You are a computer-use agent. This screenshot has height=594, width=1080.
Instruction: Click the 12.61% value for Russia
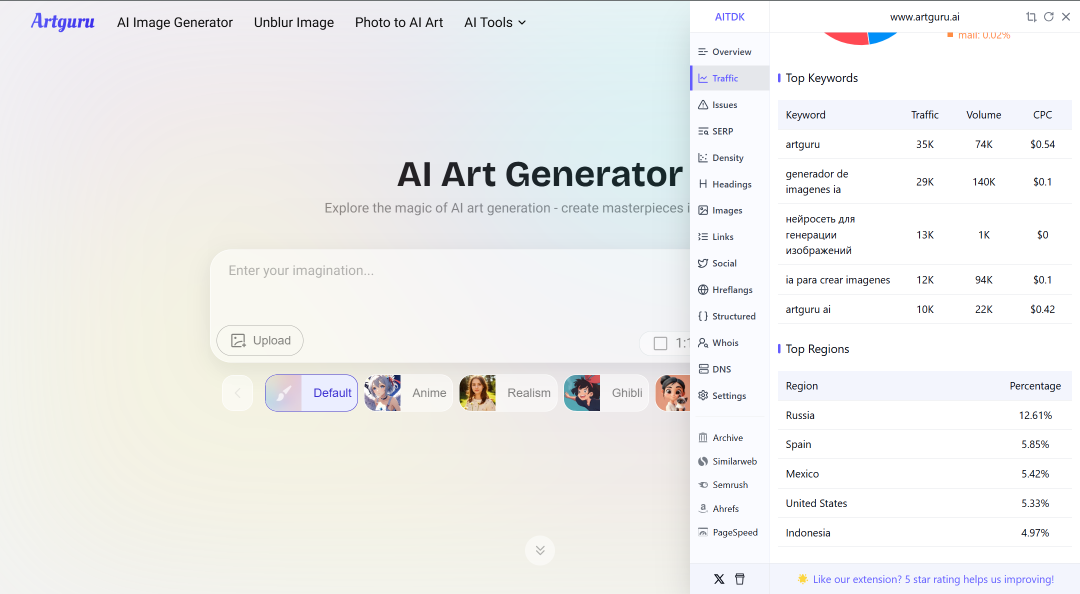click(x=1035, y=416)
